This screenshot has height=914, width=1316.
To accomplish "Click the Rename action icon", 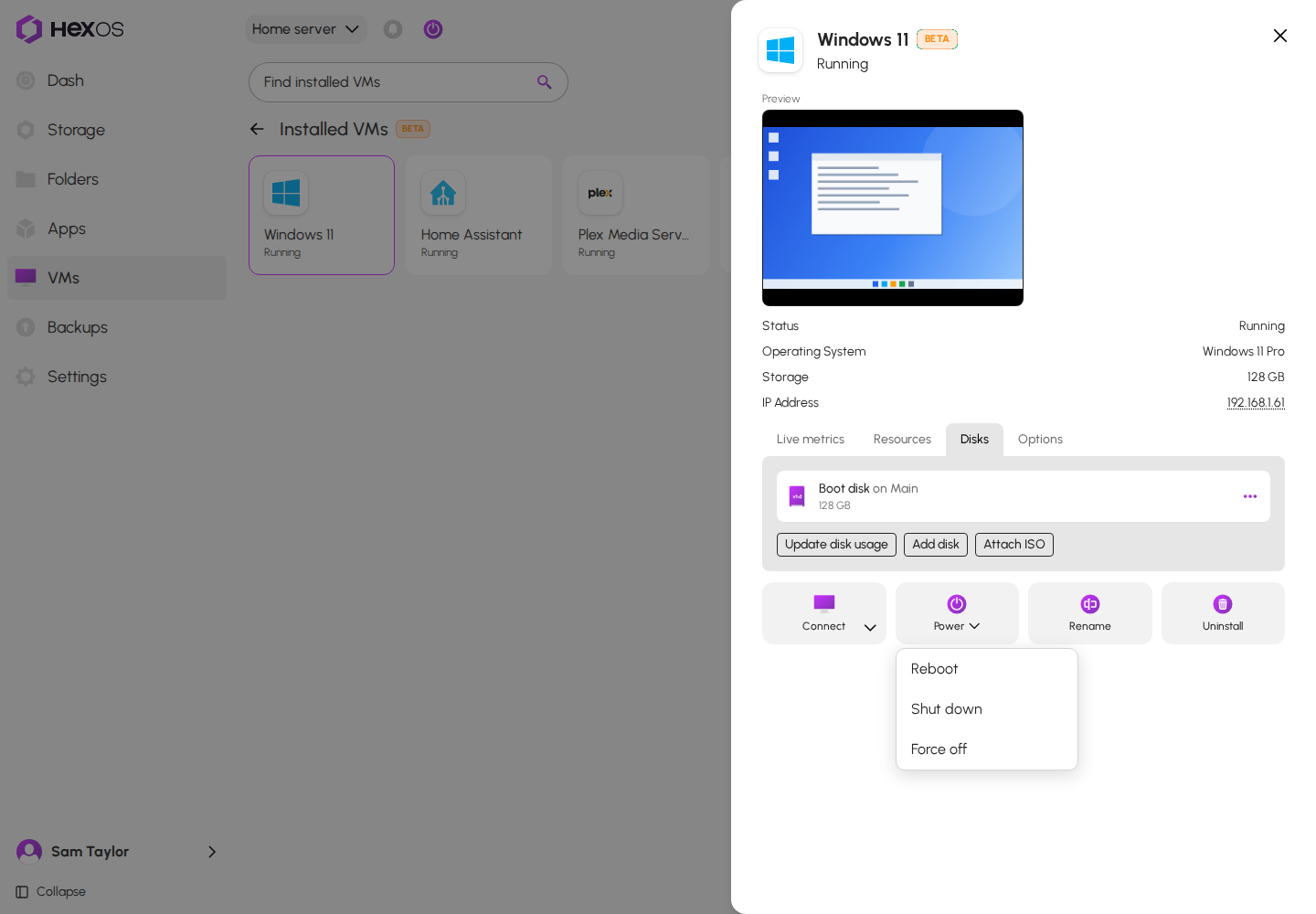I will click(x=1090, y=604).
